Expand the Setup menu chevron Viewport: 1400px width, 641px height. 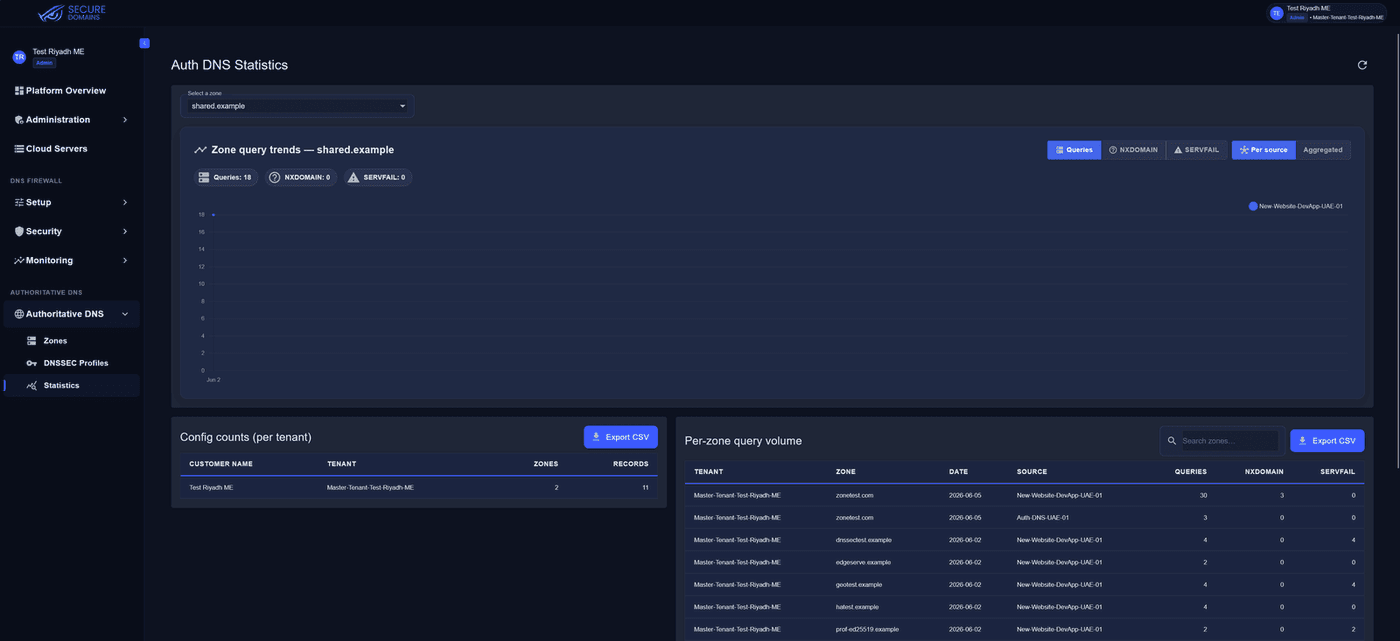[125, 203]
